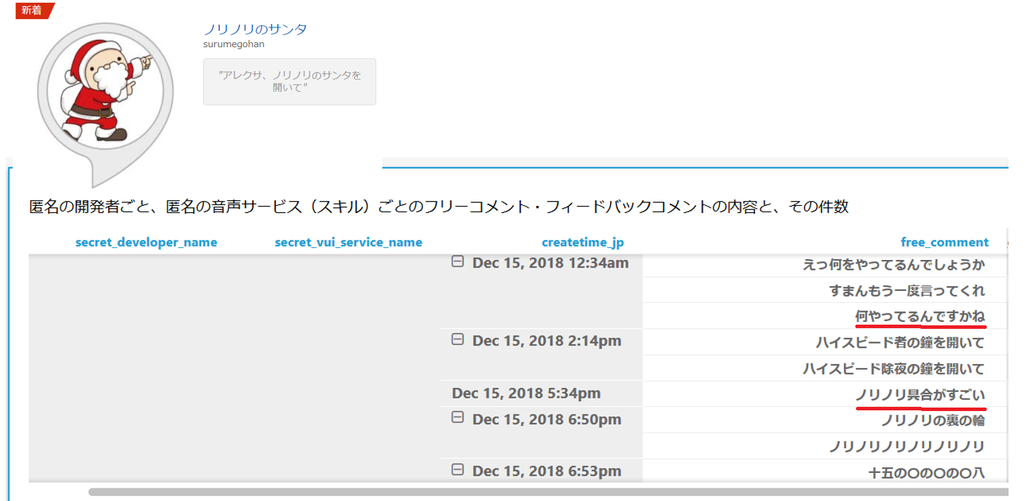Click the horizontal scrollbar under the table
The image size is (1024, 501).
[x=549, y=491]
